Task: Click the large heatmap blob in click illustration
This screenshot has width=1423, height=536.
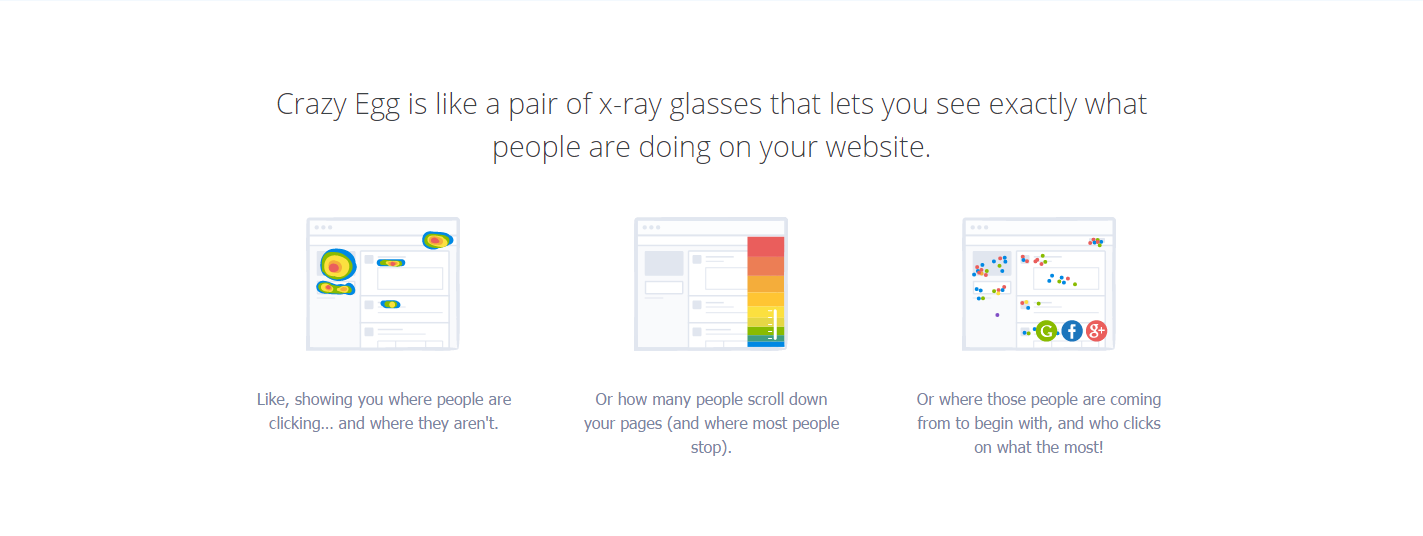Action: point(338,266)
